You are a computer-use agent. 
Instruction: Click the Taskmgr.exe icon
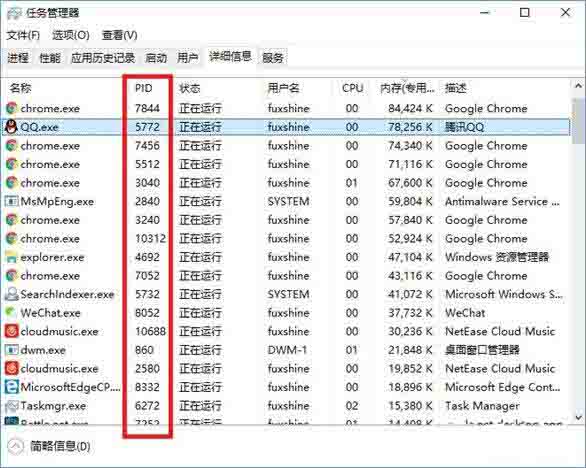click(11, 406)
